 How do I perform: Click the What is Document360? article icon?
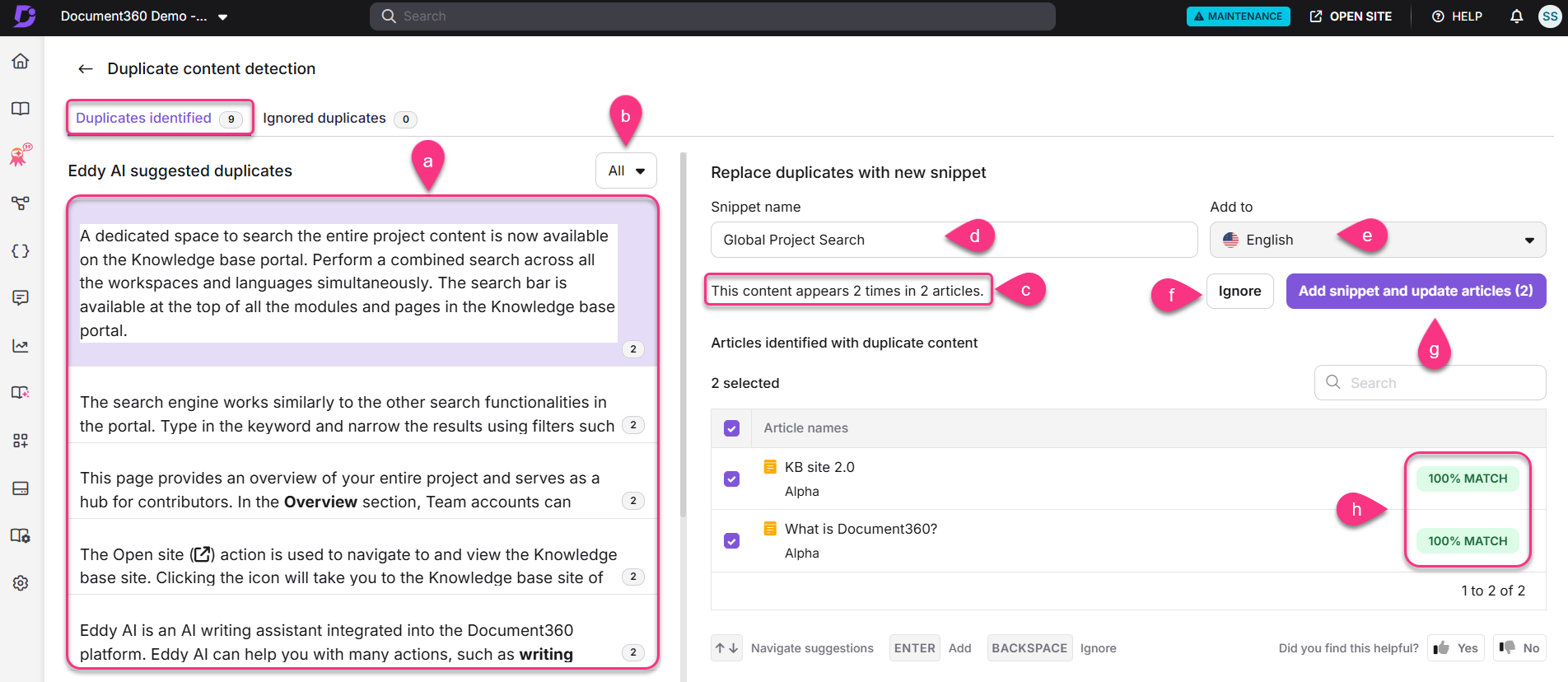(x=770, y=529)
